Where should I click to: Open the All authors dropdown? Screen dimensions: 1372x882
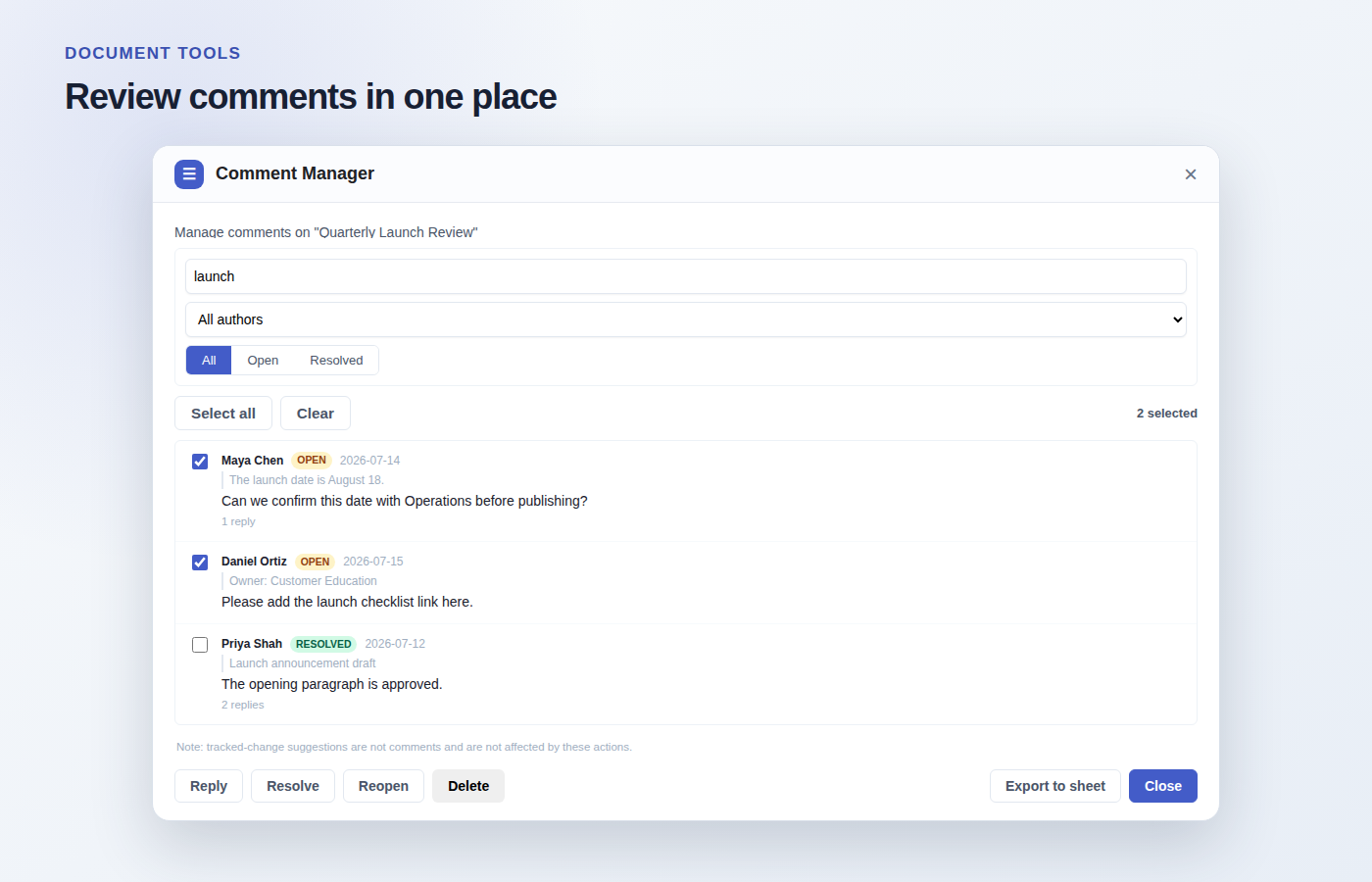pyautogui.click(x=686, y=319)
